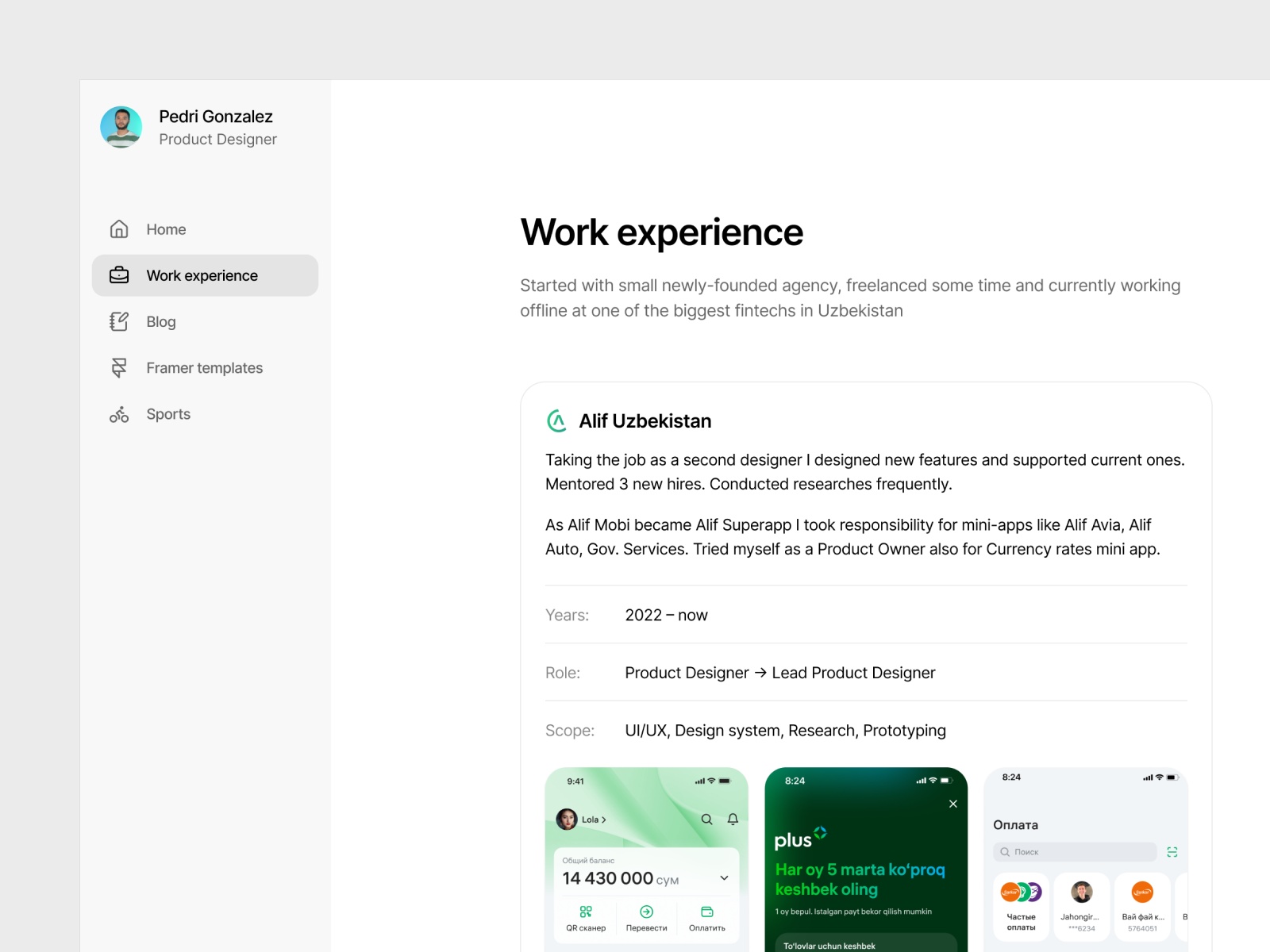Click the 'Общий баланс' label
The width and height of the screenshot is (1270, 952).
point(588,860)
